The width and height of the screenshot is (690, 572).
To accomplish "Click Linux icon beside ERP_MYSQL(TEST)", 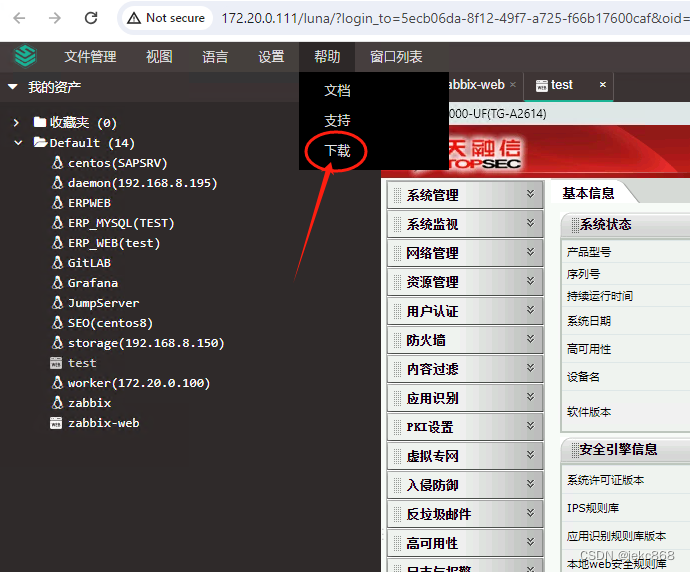I will pyautogui.click(x=57, y=222).
